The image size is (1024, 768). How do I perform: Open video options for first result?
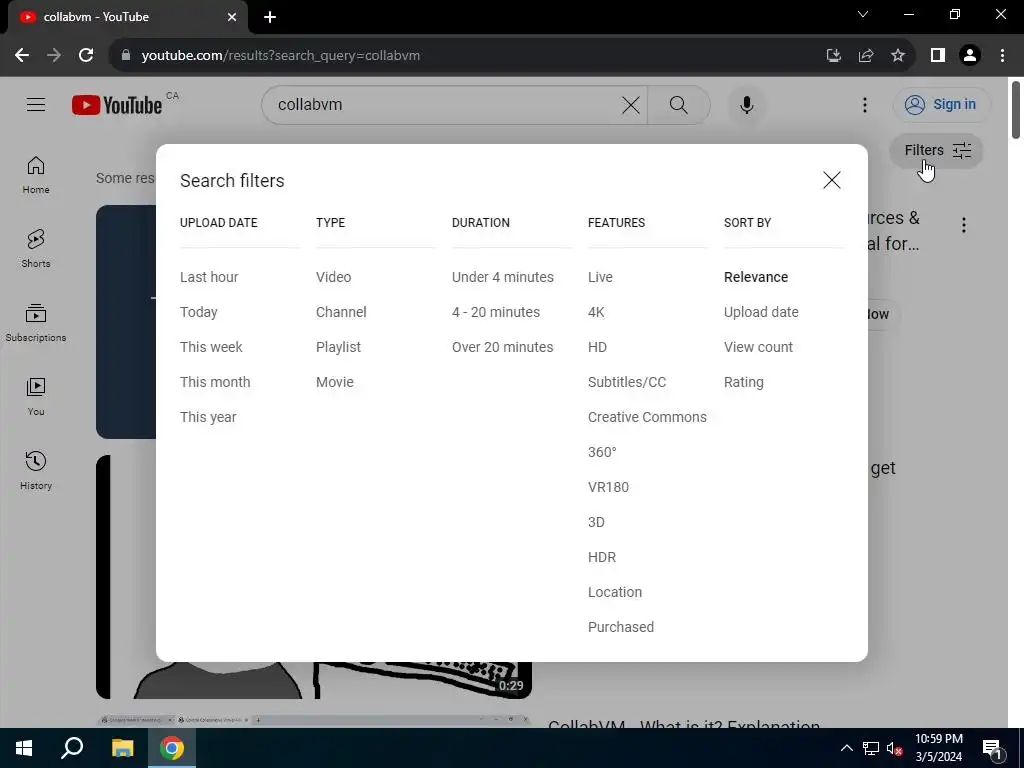coord(964,225)
